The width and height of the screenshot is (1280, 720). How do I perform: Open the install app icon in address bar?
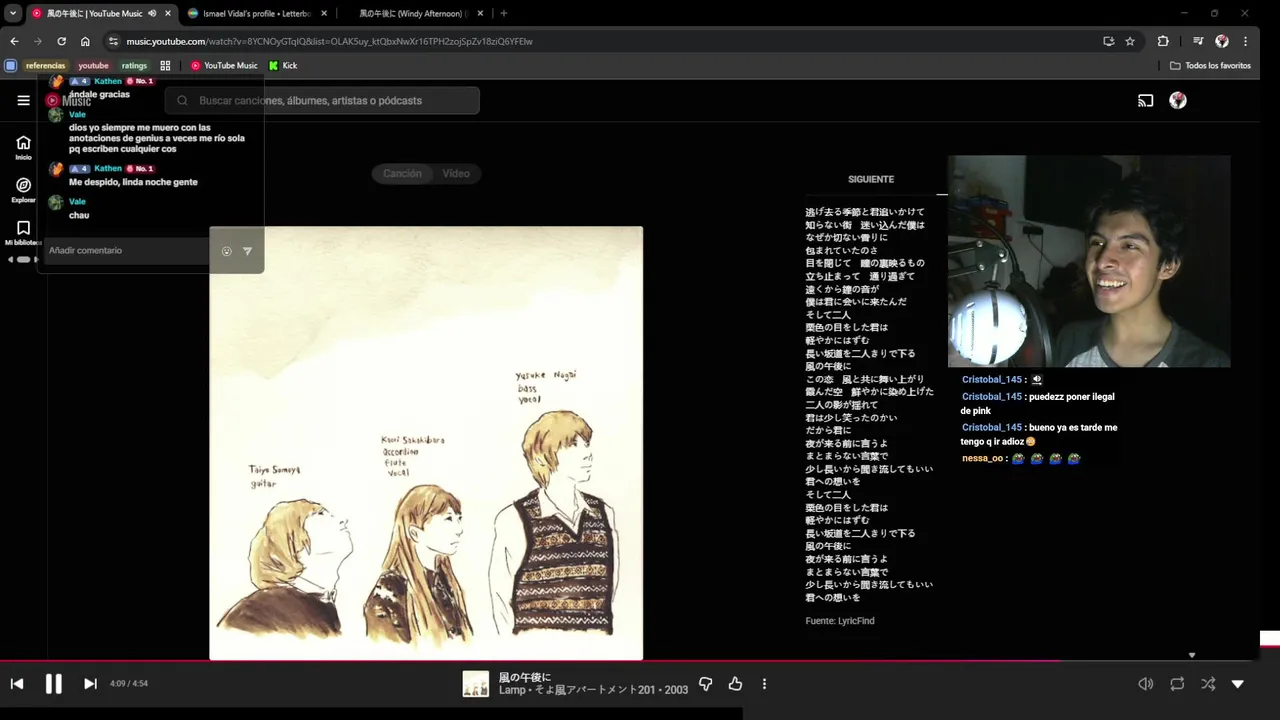click(x=1108, y=41)
